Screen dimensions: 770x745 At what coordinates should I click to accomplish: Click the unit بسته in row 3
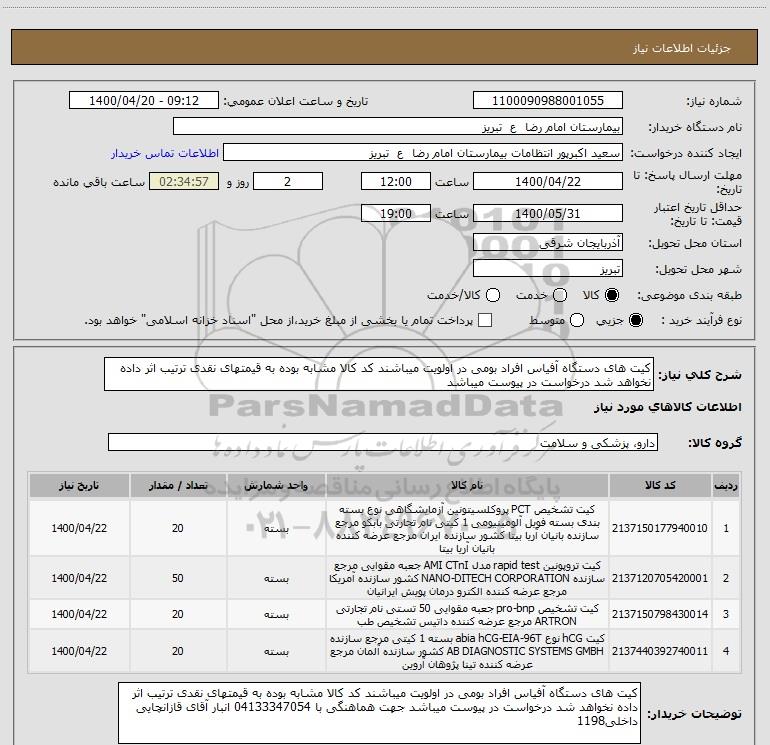click(x=276, y=614)
